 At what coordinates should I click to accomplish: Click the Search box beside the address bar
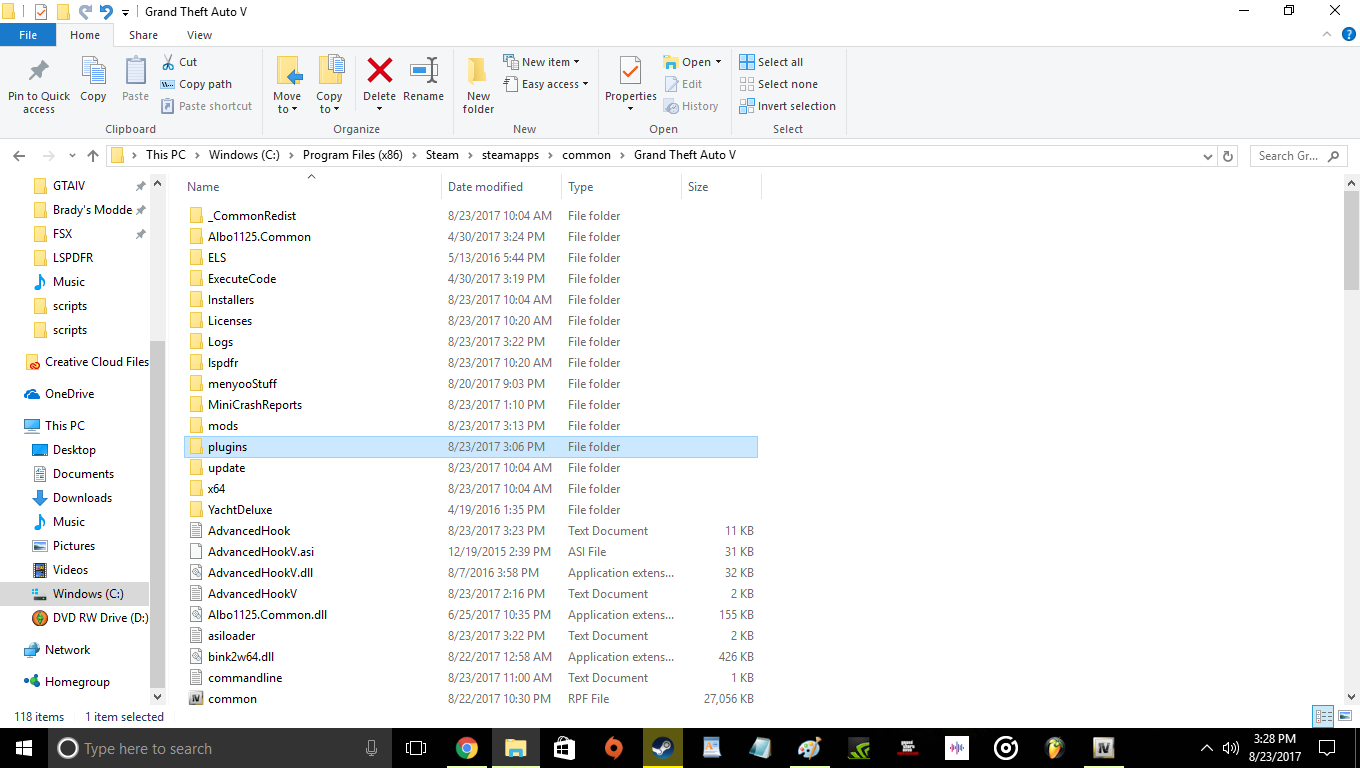click(x=1299, y=156)
